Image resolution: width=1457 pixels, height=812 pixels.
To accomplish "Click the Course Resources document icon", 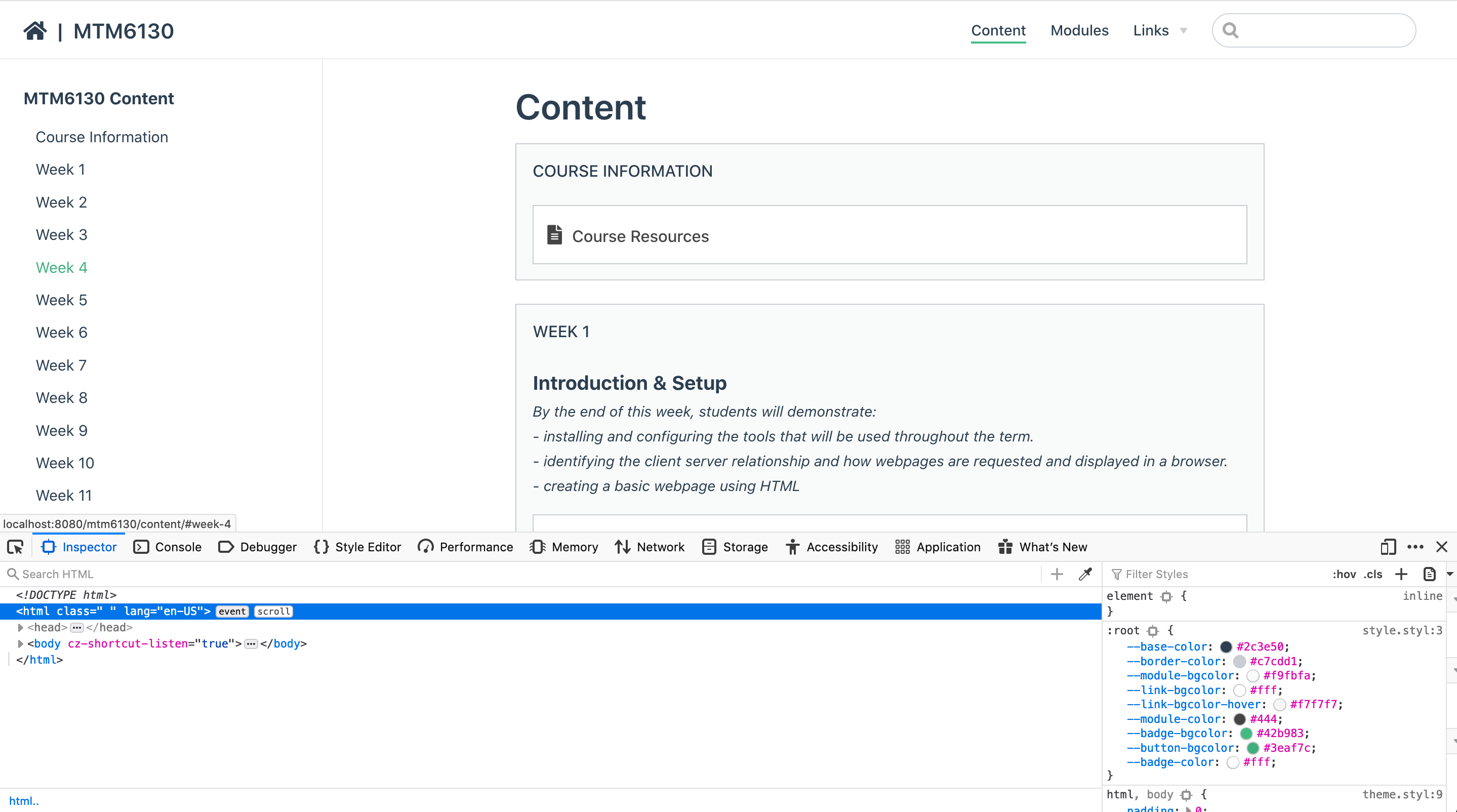I will 554,235.
